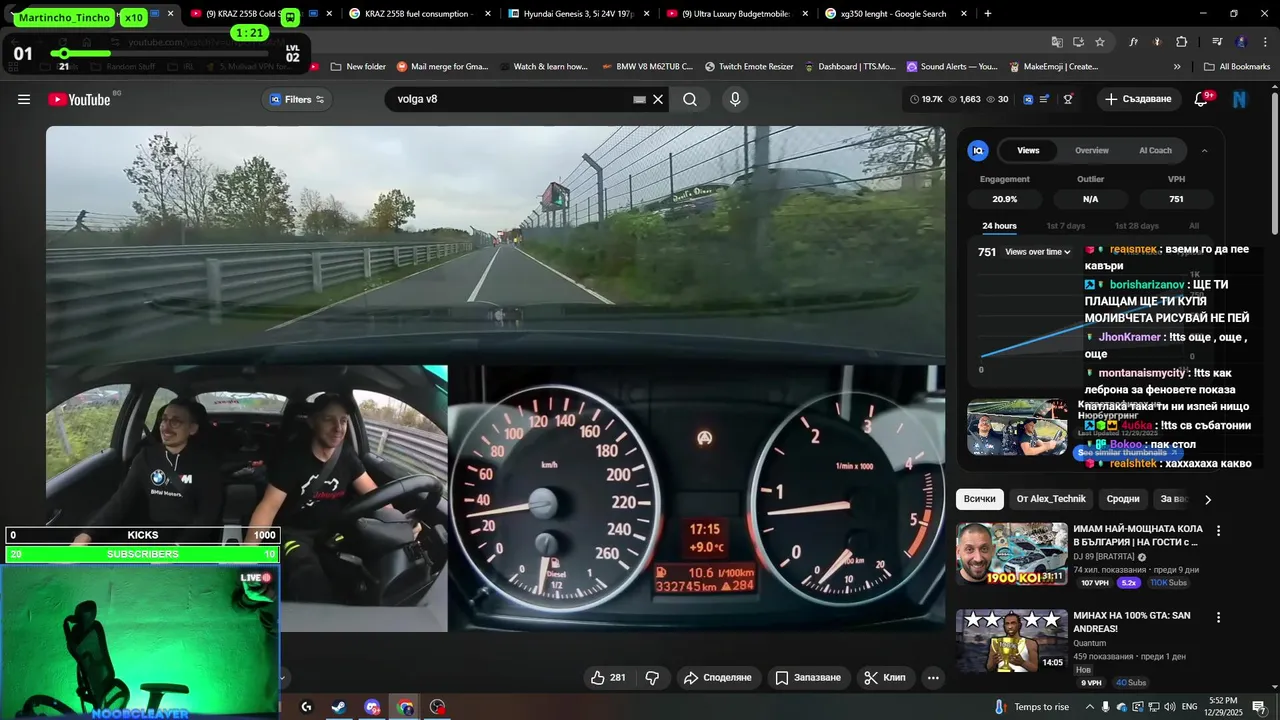Open the vidIQ list icon in header
This screenshot has height=720, width=1280.
click(1044, 99)
